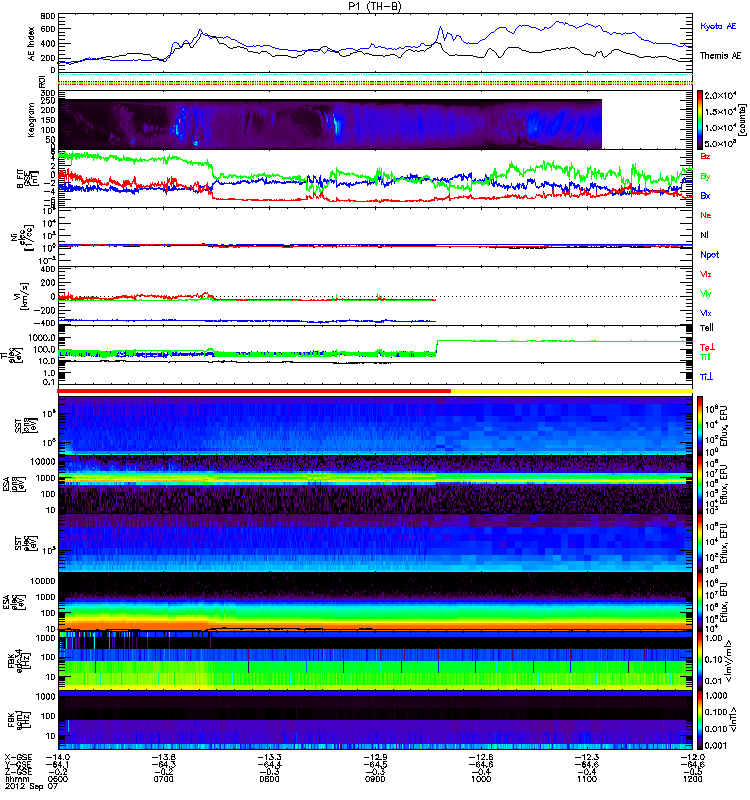Select the red Te perpendicular legend label
Image resolution: width=750 pixels, height=800 pixels.
(x=708, y=347)
